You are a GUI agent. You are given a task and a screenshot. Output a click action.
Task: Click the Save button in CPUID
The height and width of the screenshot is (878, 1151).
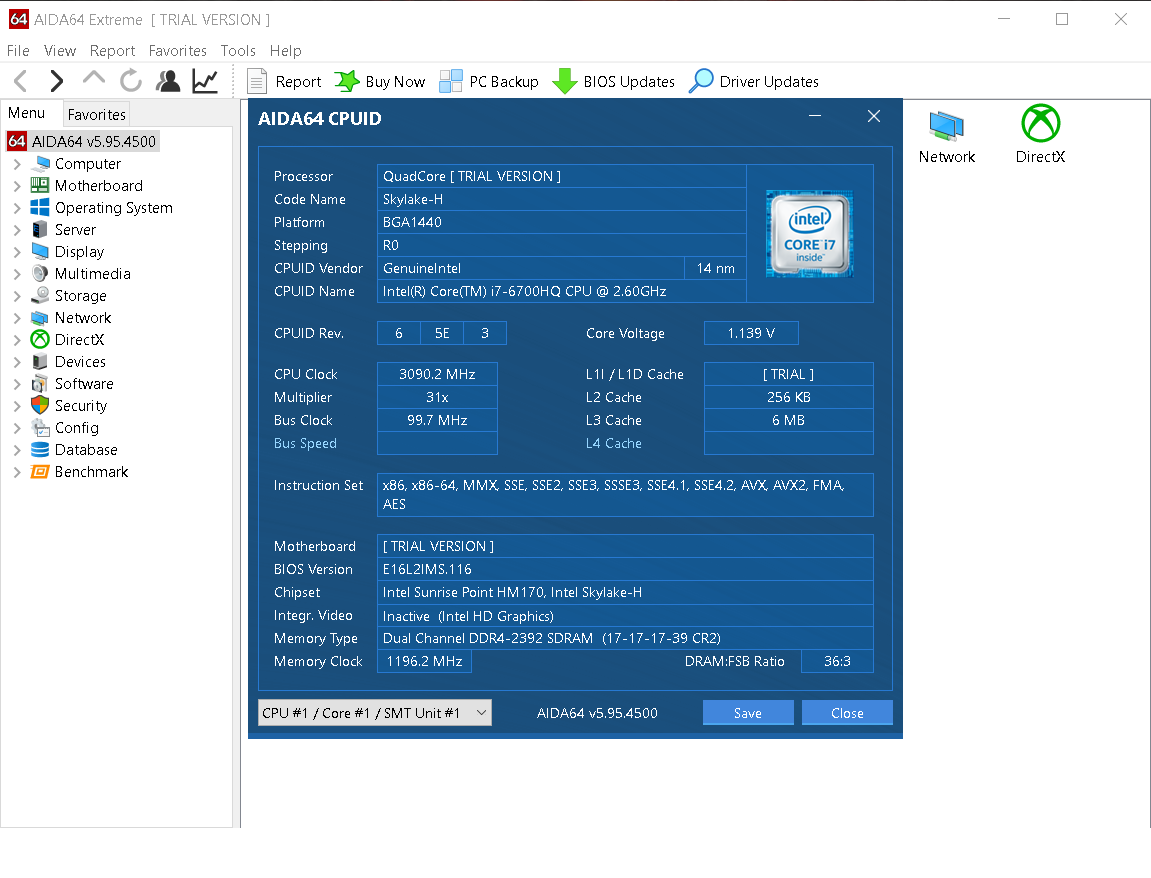748,713
